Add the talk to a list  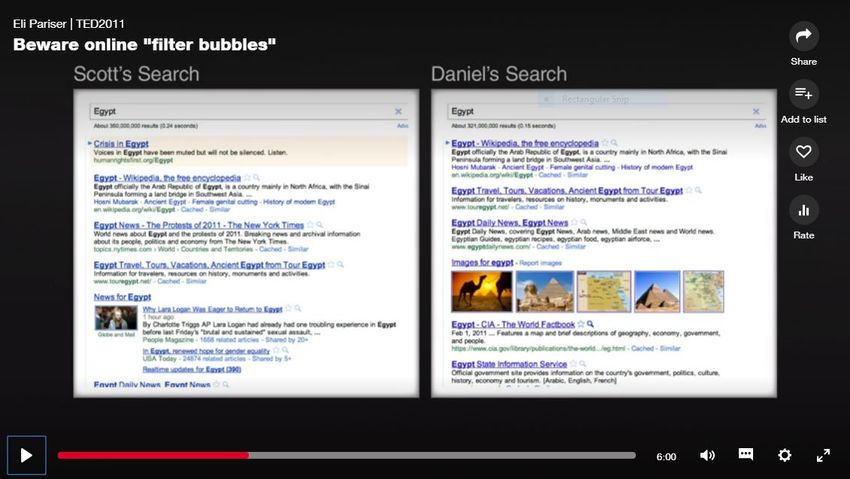803,94
